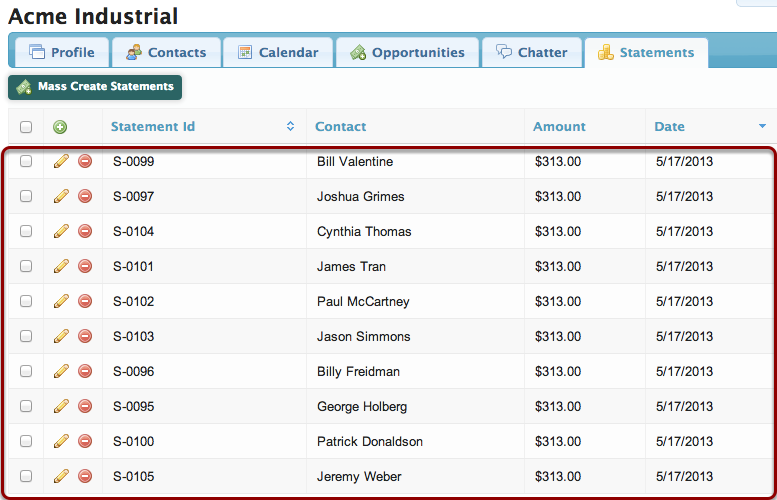The width and height of the screenshot is (777, 500).
Task: Check the select-all checkbox in table header
Action: coord(26,127)
